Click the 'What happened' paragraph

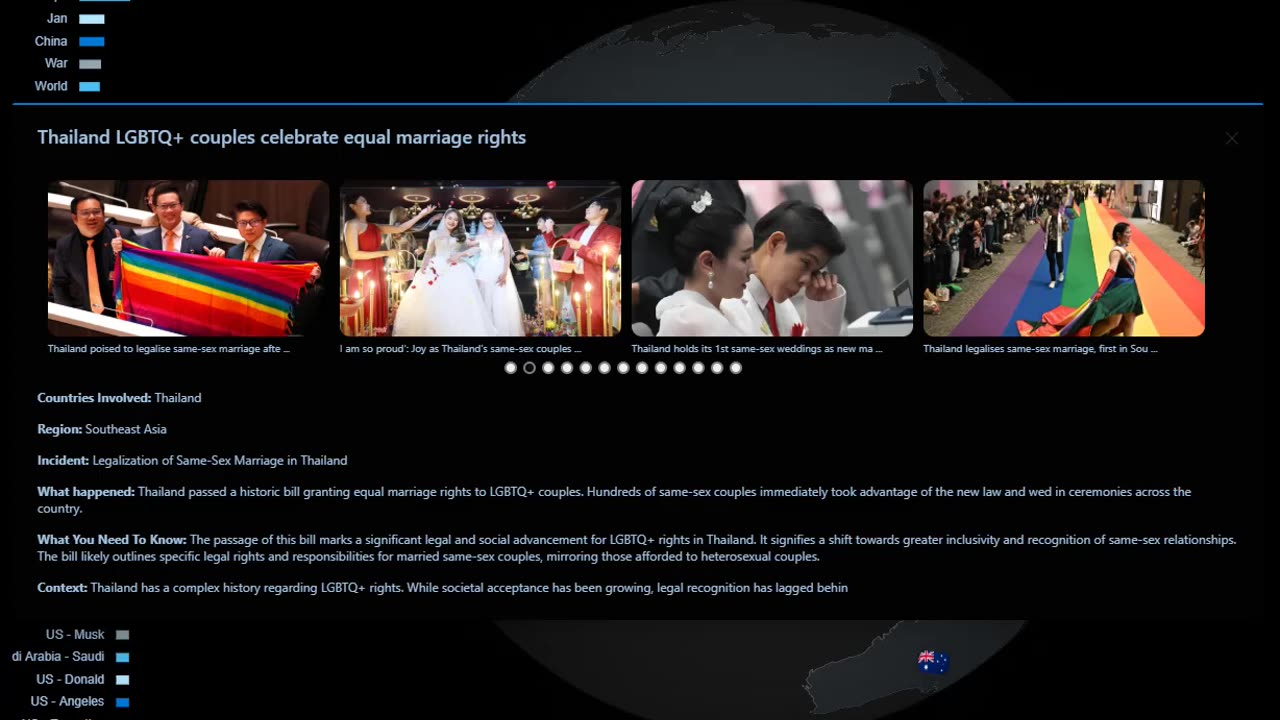614,500
